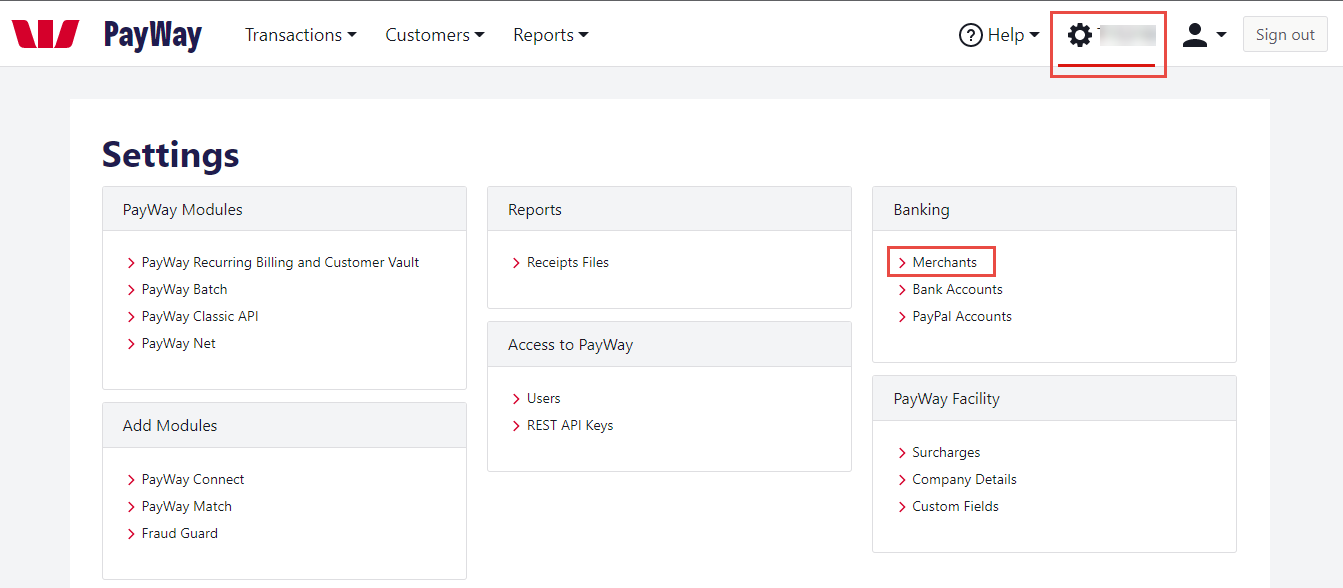Click the Reports panel heading
Image resolution: width=1343 pixels, height=588 pixels.
[535, 210]
